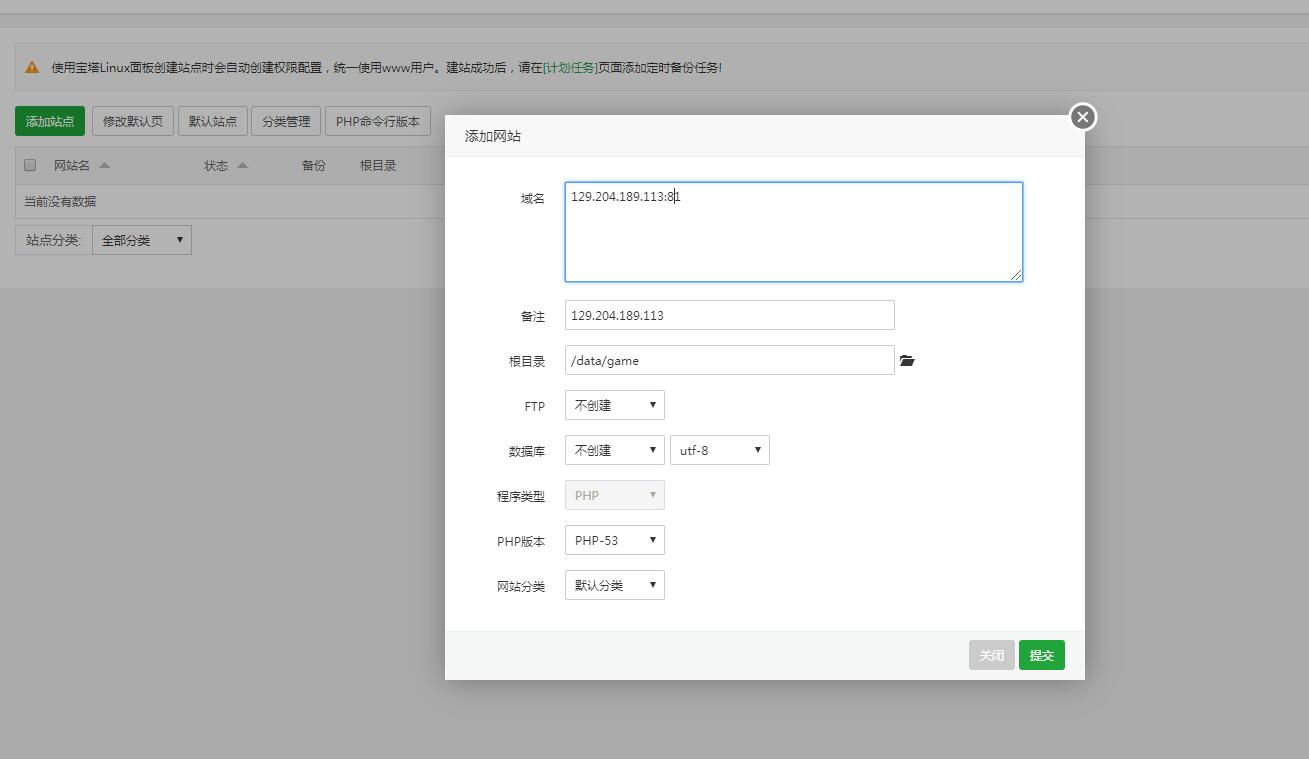The width and height of the screenshot is (1309, 759).
Task: Sort by 网站名 column arrow
Action: tap(105, 166)
